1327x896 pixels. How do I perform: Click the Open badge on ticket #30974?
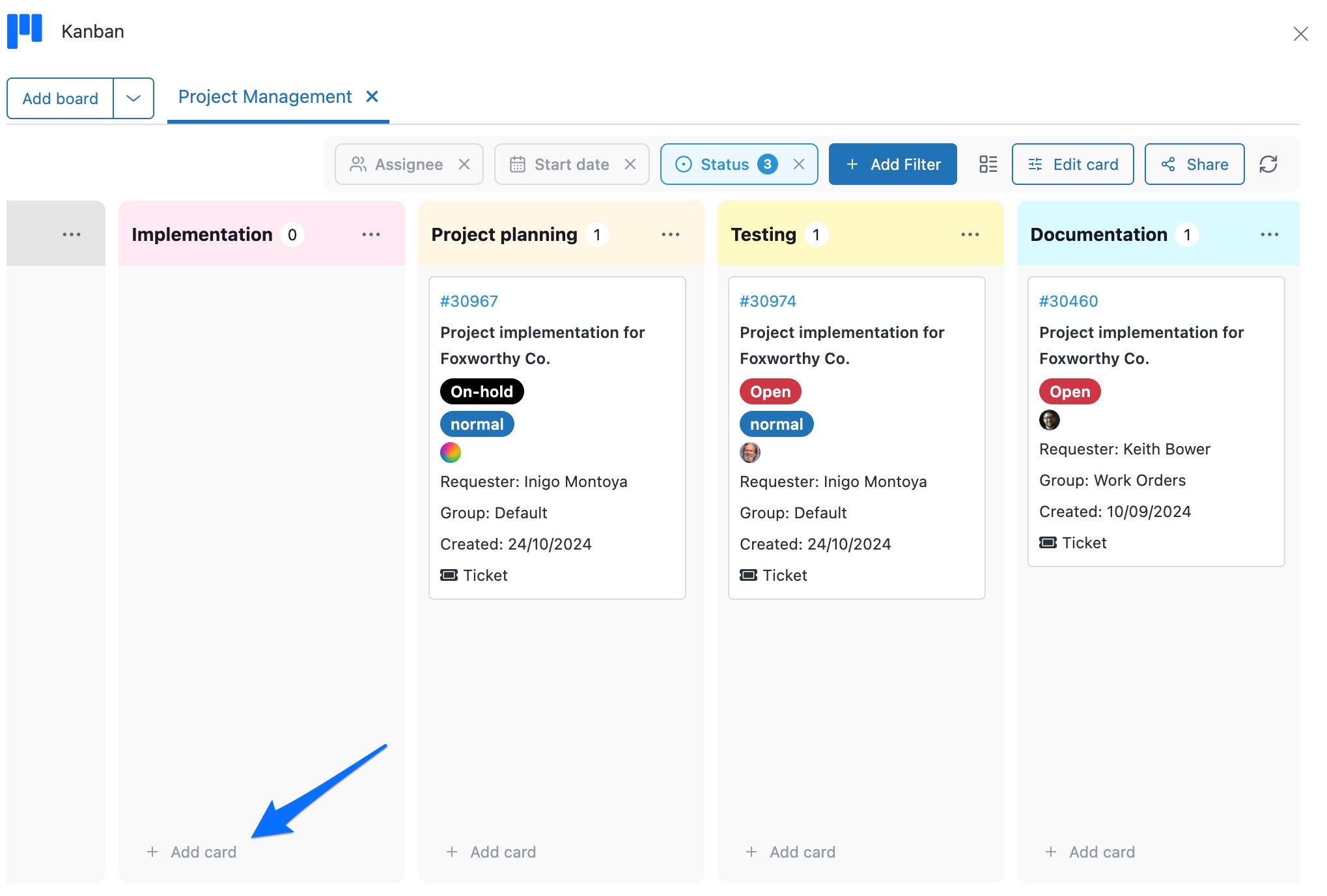coord(770,391)
